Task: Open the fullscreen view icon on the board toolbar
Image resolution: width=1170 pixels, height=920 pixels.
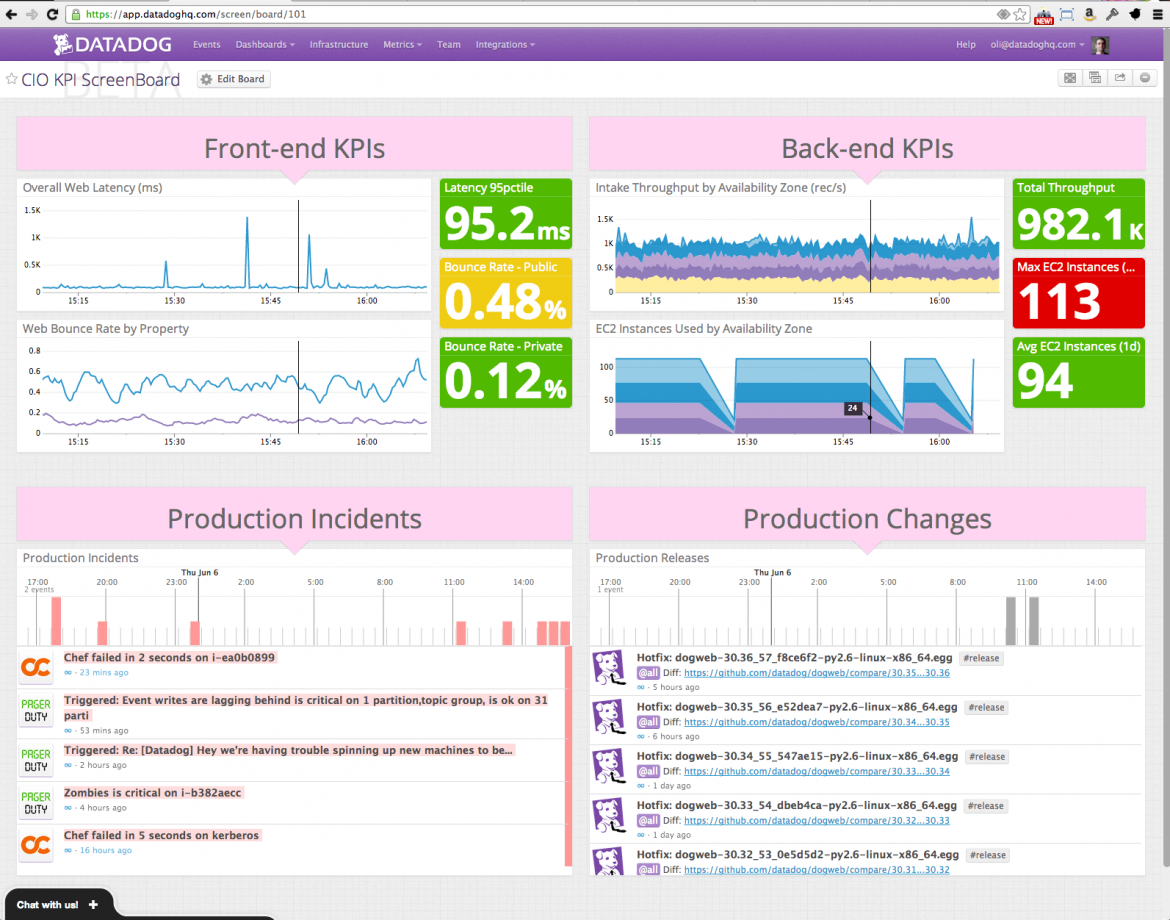Action: click(1069, 77)
